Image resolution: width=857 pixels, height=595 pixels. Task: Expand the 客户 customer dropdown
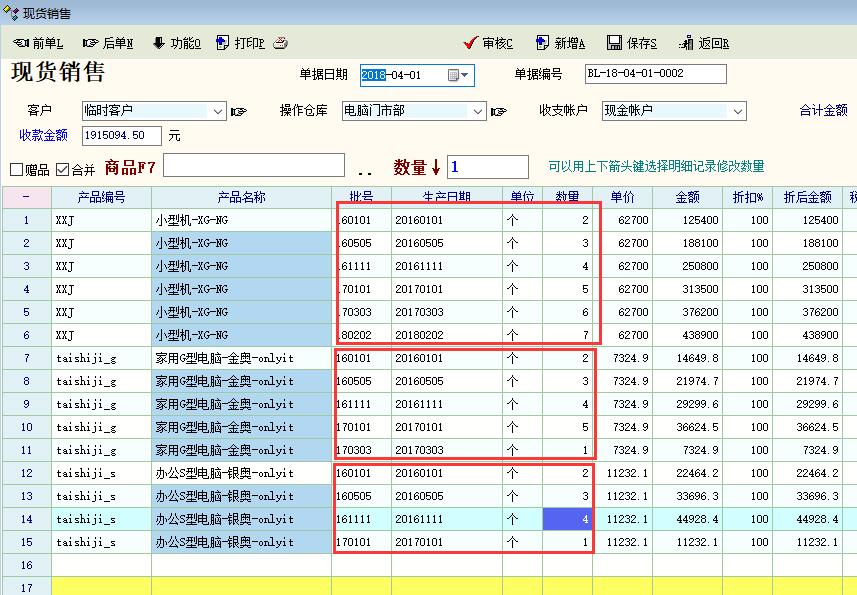tap(218, 111)
